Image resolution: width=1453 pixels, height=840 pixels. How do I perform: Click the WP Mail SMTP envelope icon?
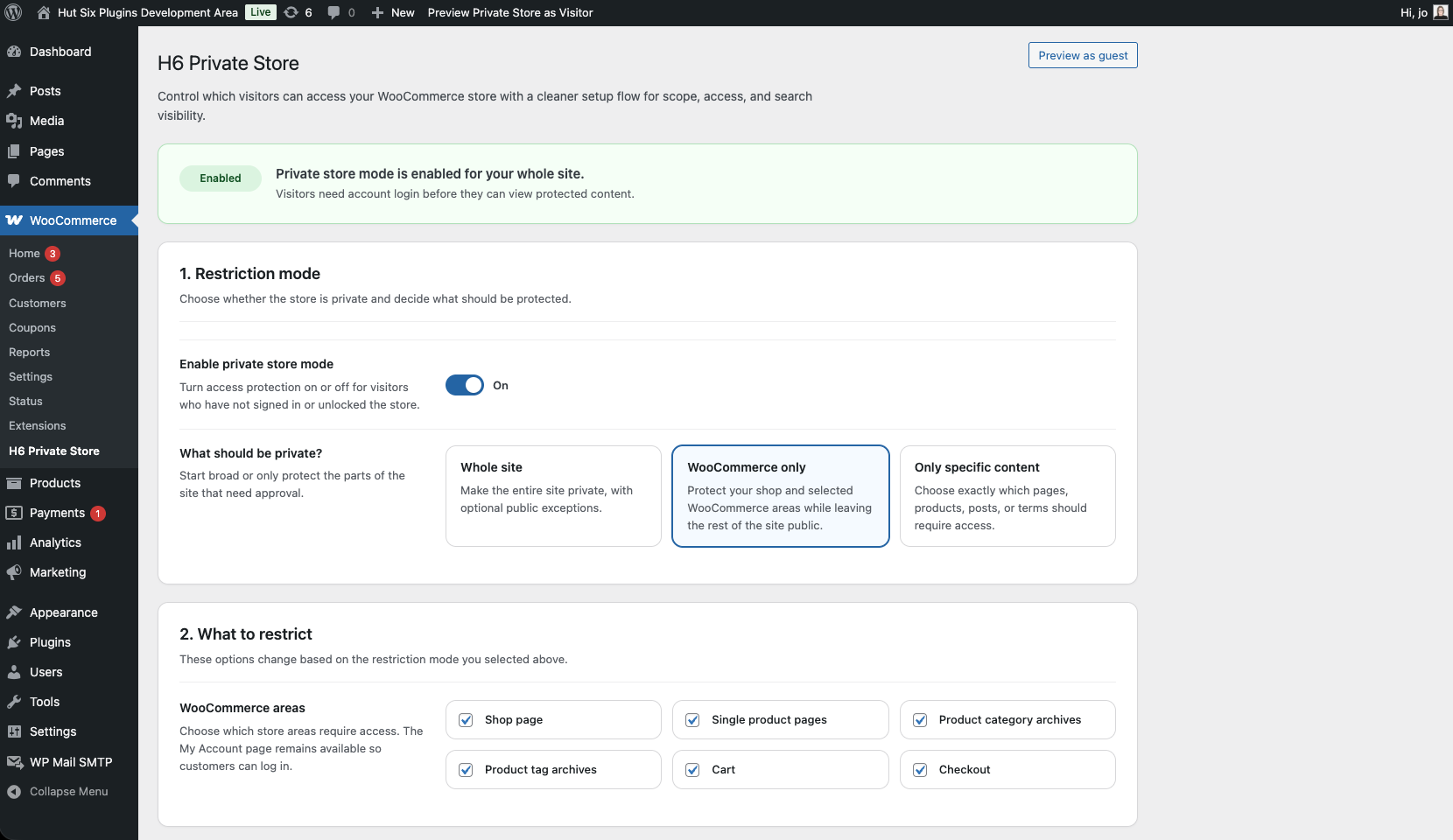point(14,762)
